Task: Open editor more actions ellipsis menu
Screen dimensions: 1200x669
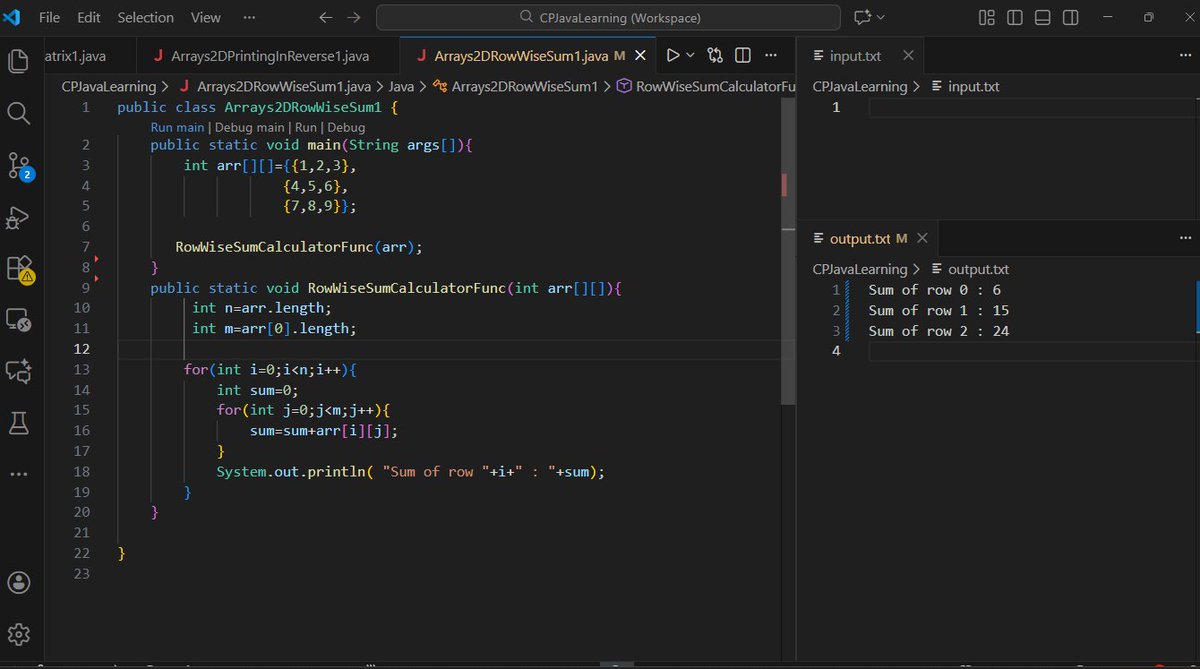Action: [769, 55]
